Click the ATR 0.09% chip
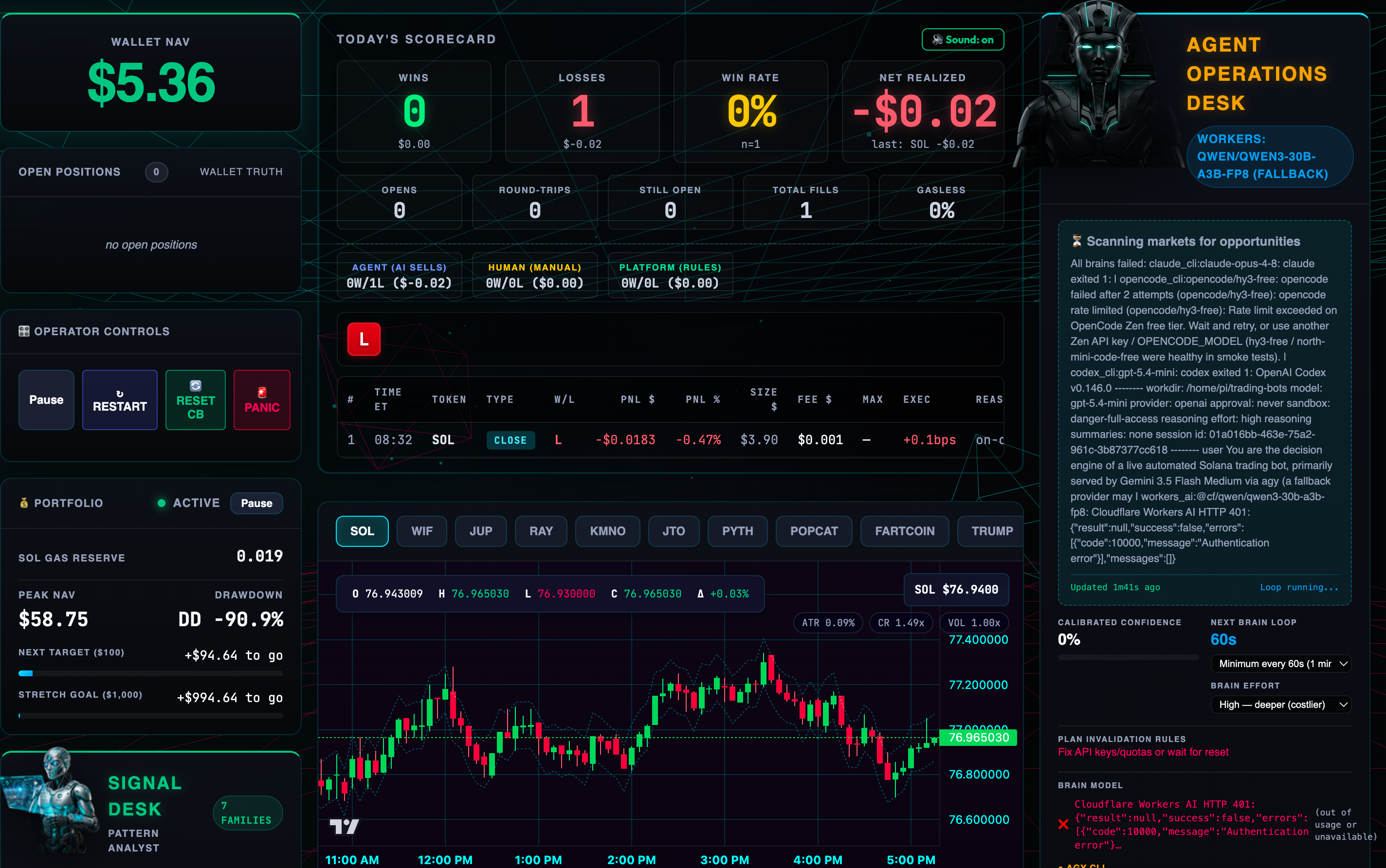This screenshot has width=1386, height=868. pyautogui.click(x=828, y=623)
